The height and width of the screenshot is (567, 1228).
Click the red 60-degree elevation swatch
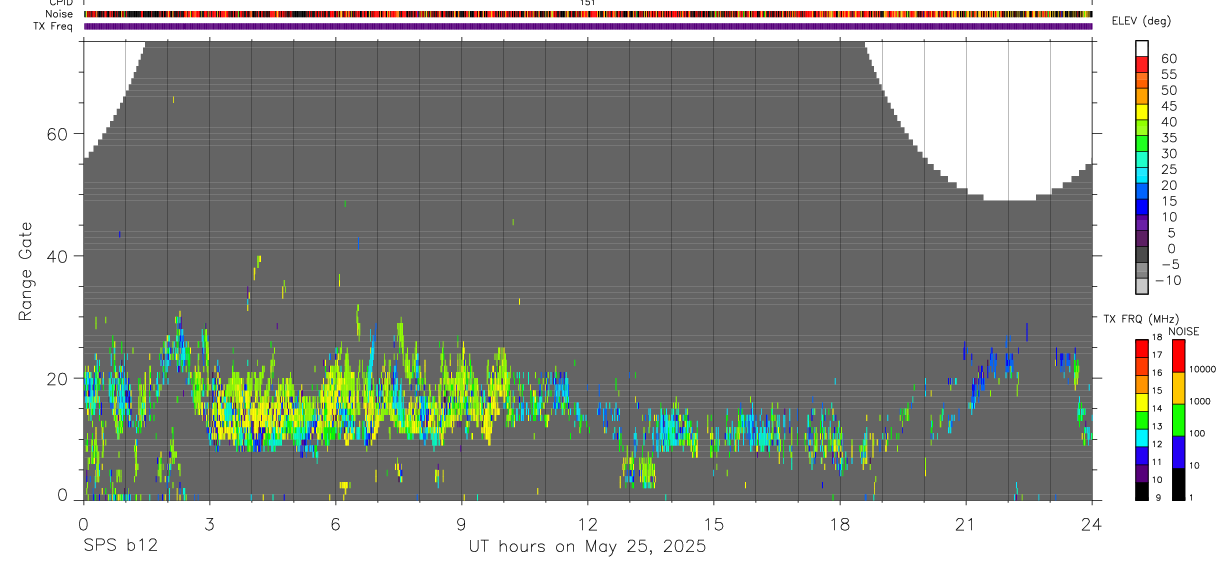click(1142, 65)
